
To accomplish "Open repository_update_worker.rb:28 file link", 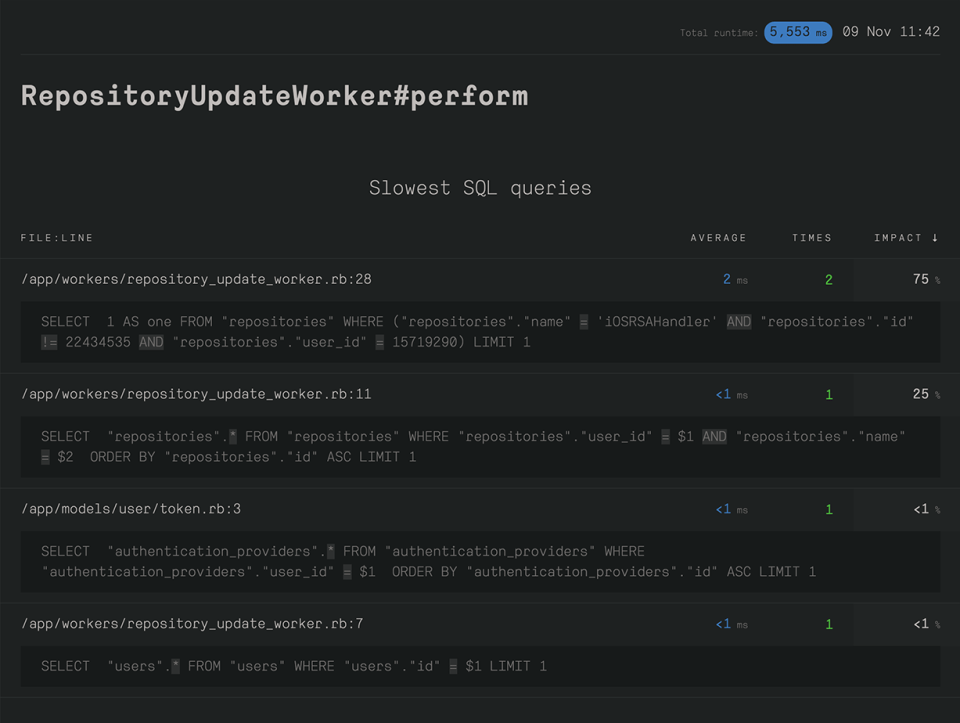I will (x=196, y=280).
